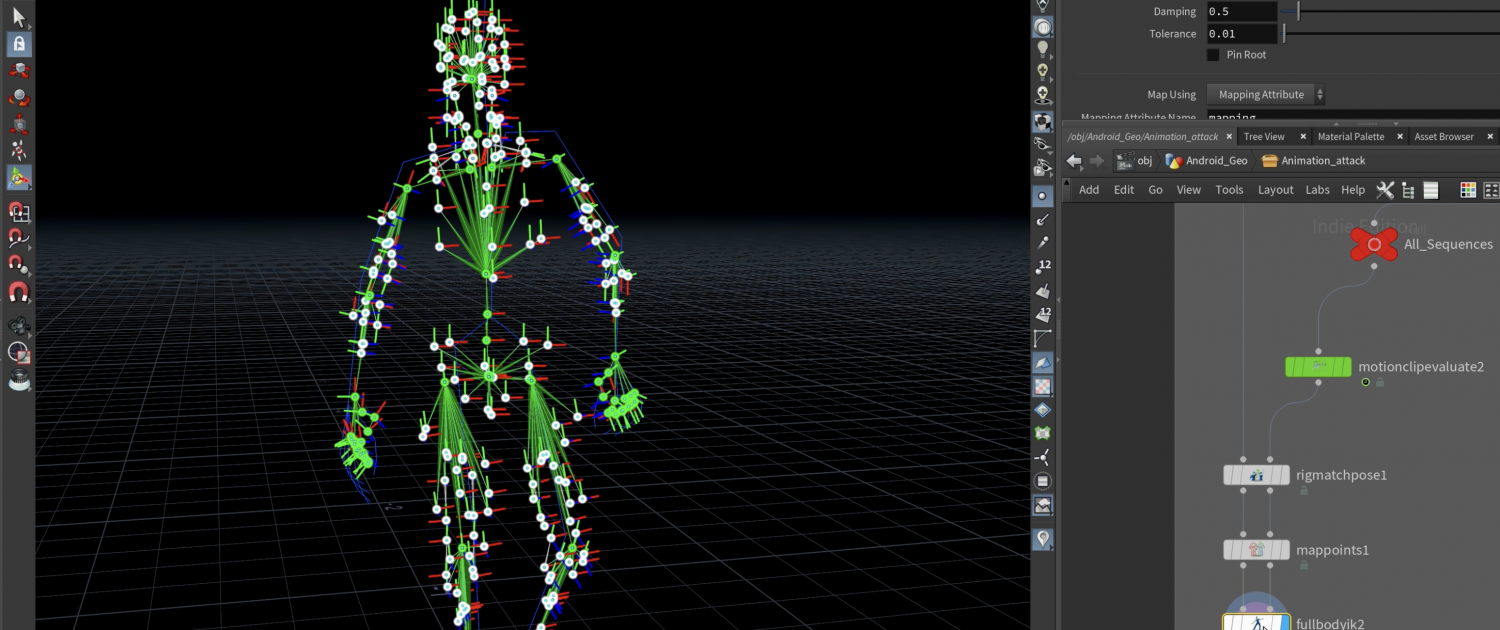Screen dimensions: 1500x630
Task: Toggle the list view icon in network editor
Action: pos(1430,190)
